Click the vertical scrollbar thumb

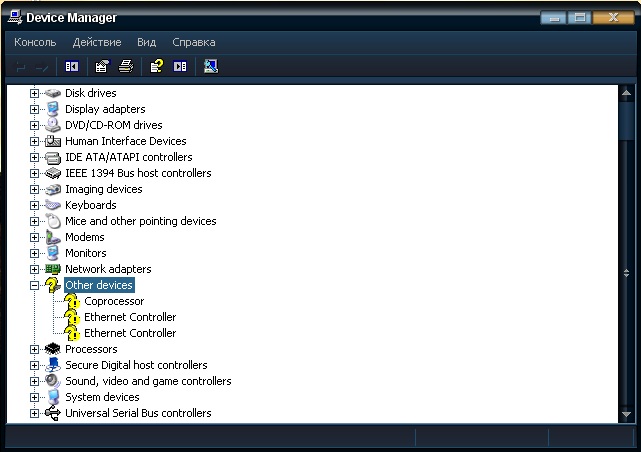pyautogui.click(x=626, y=121)
